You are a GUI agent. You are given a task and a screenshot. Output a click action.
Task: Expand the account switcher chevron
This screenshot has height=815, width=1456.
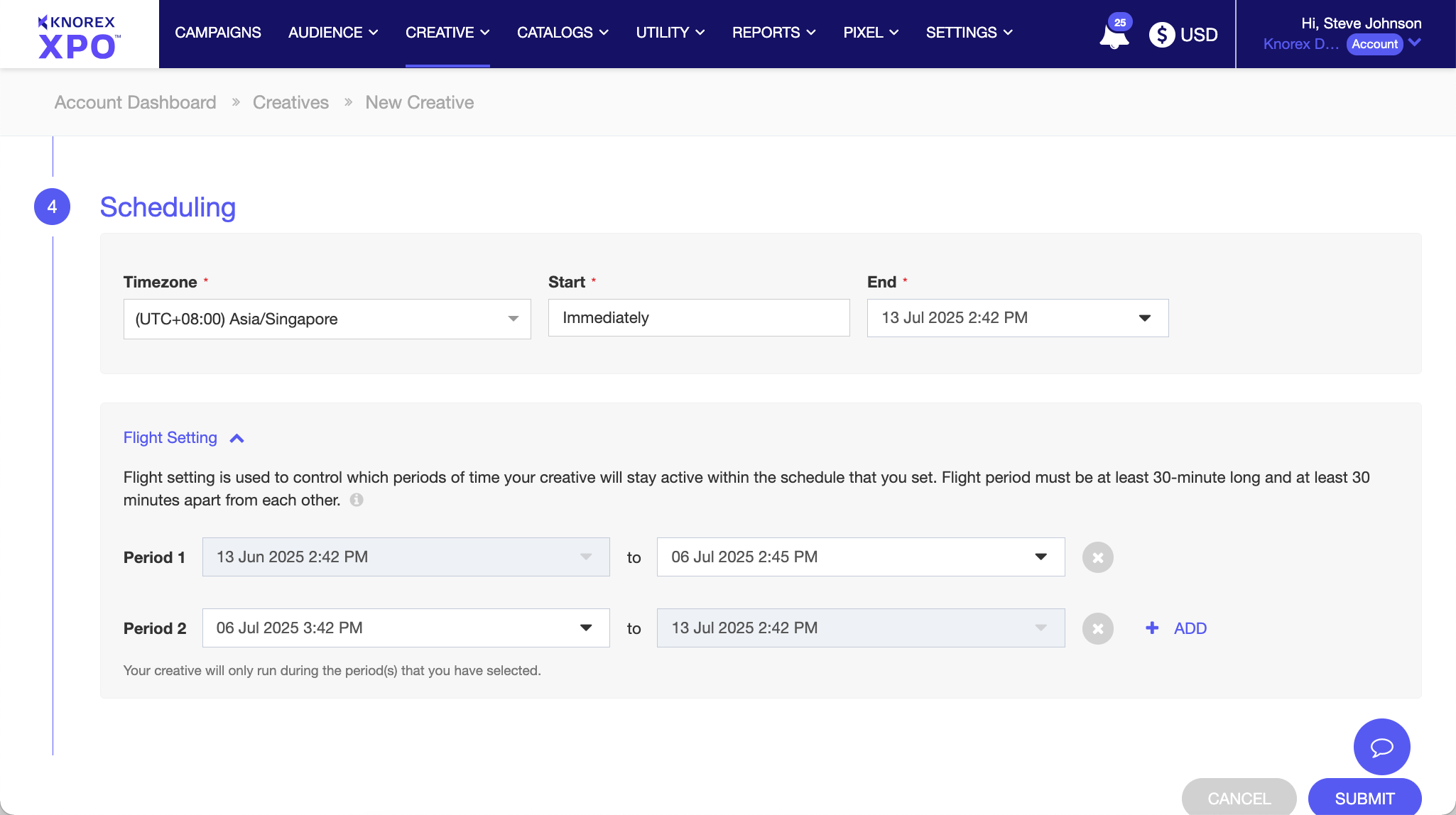tap(1414, 43)
